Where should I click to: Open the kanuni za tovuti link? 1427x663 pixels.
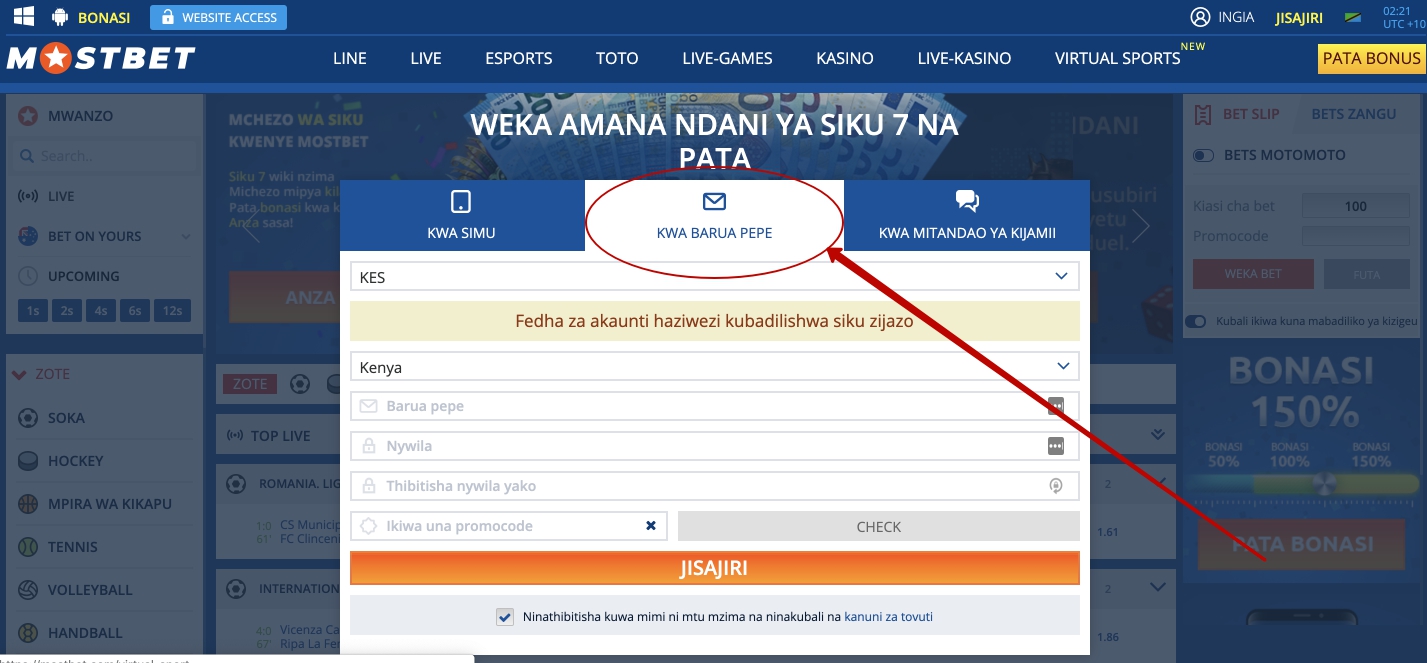coord(888,617)
